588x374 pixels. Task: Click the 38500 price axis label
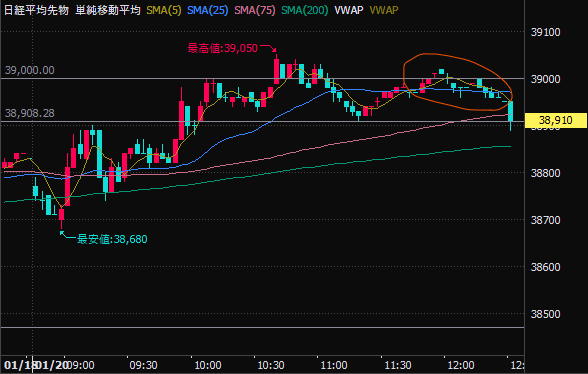pyautogui.click(x=546, y=314)
